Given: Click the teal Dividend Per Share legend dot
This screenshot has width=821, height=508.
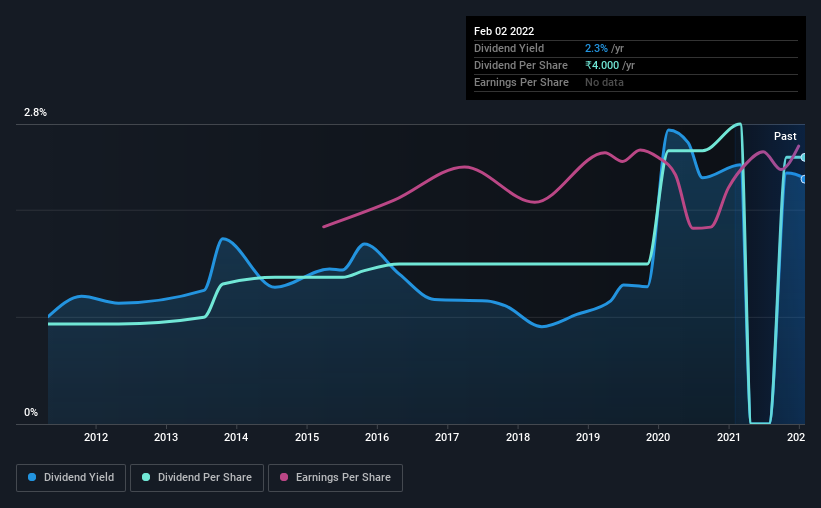Looking at the screenshot, I should [x=146, y=477].
